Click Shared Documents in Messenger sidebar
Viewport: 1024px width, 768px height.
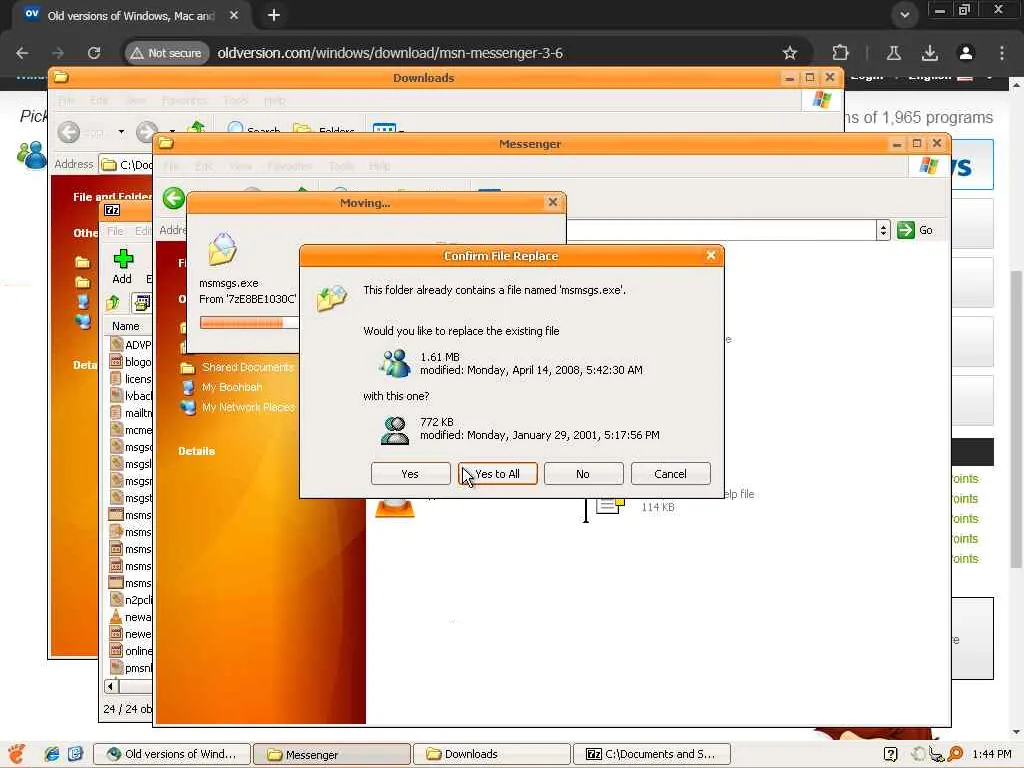pyautogui.click(x=248, y=367)
